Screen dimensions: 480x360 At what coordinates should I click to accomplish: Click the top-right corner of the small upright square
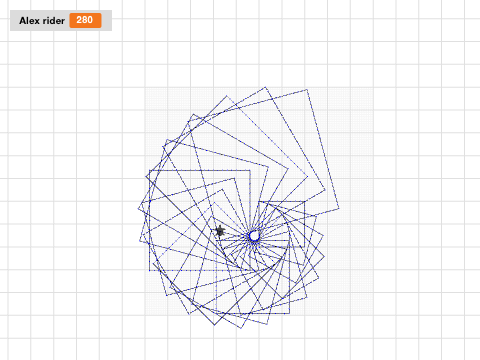305,201
